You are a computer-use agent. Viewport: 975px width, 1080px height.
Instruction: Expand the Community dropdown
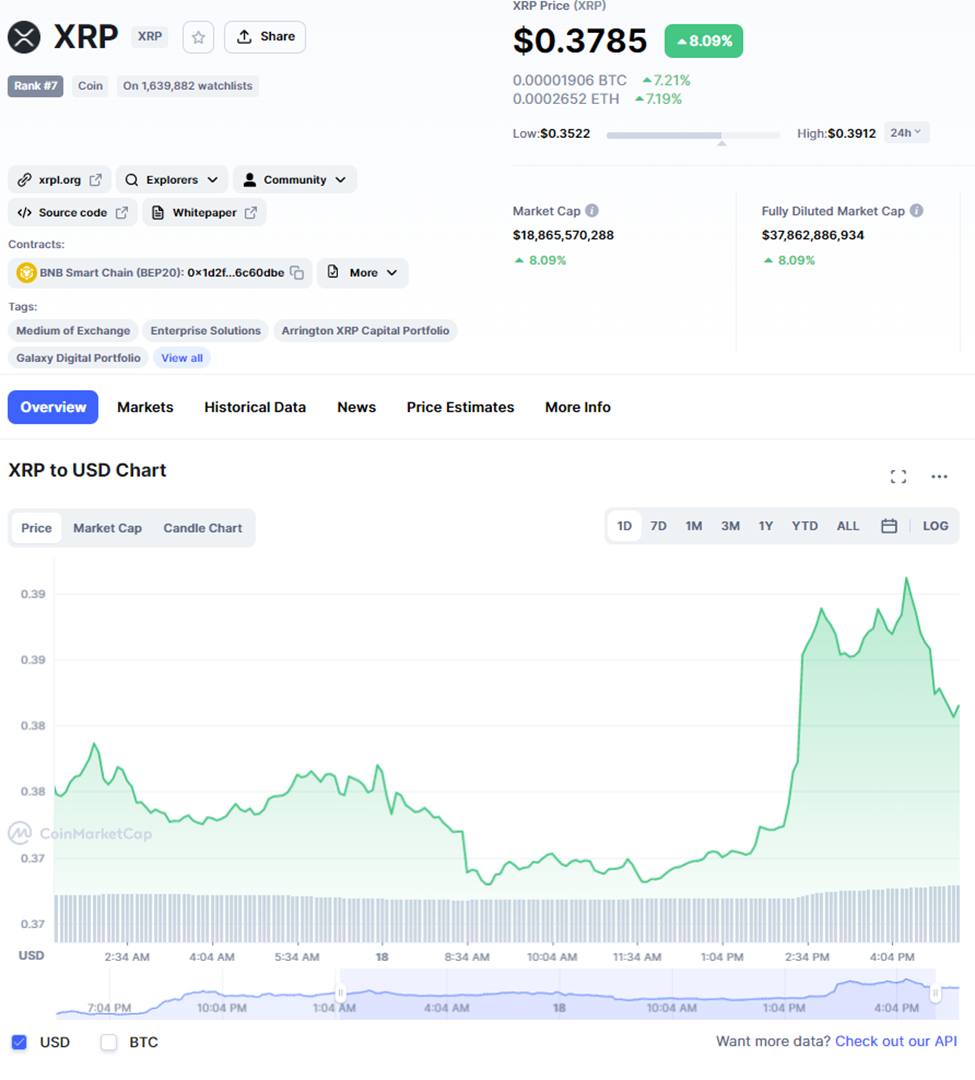pos(295,180)
